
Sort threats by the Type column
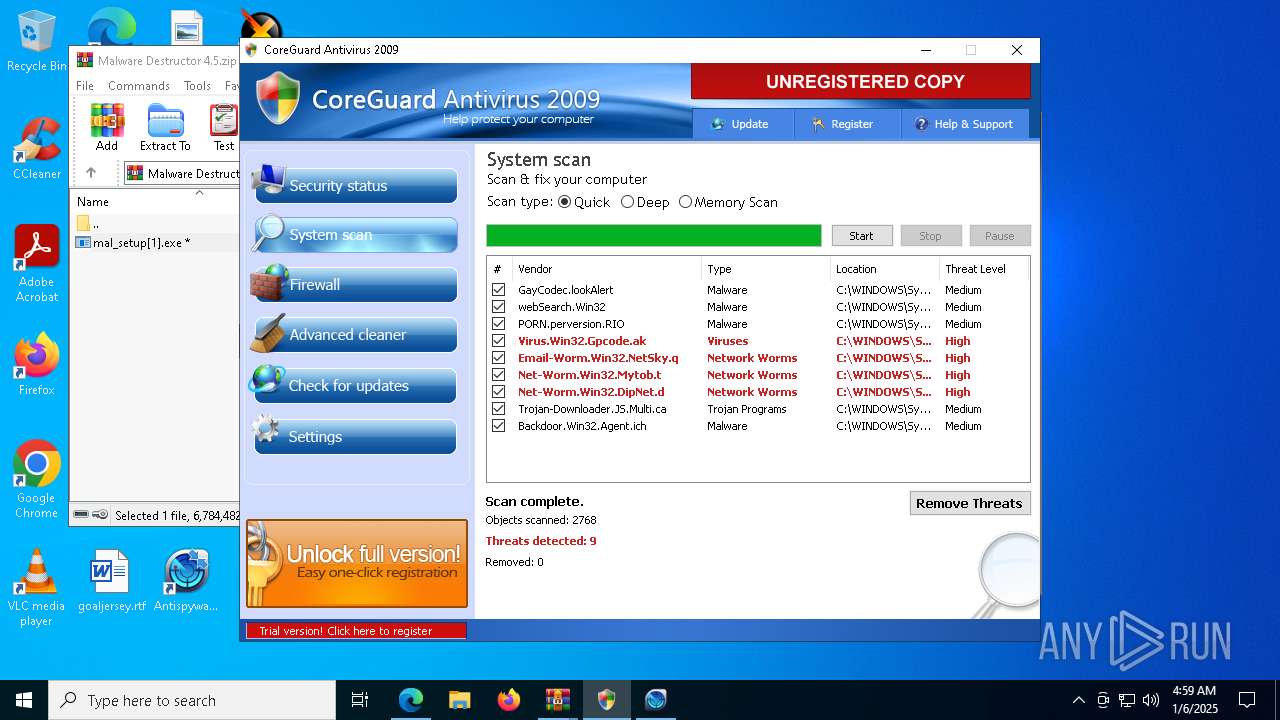click(765, 269)
